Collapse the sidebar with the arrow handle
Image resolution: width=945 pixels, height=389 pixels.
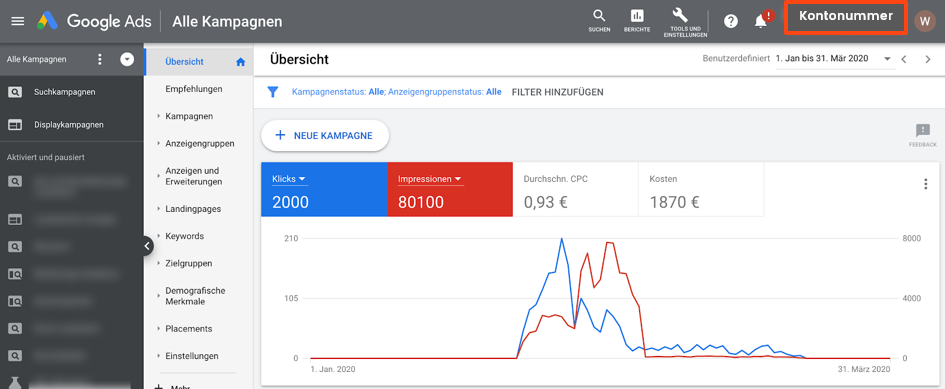pos(148,245)
